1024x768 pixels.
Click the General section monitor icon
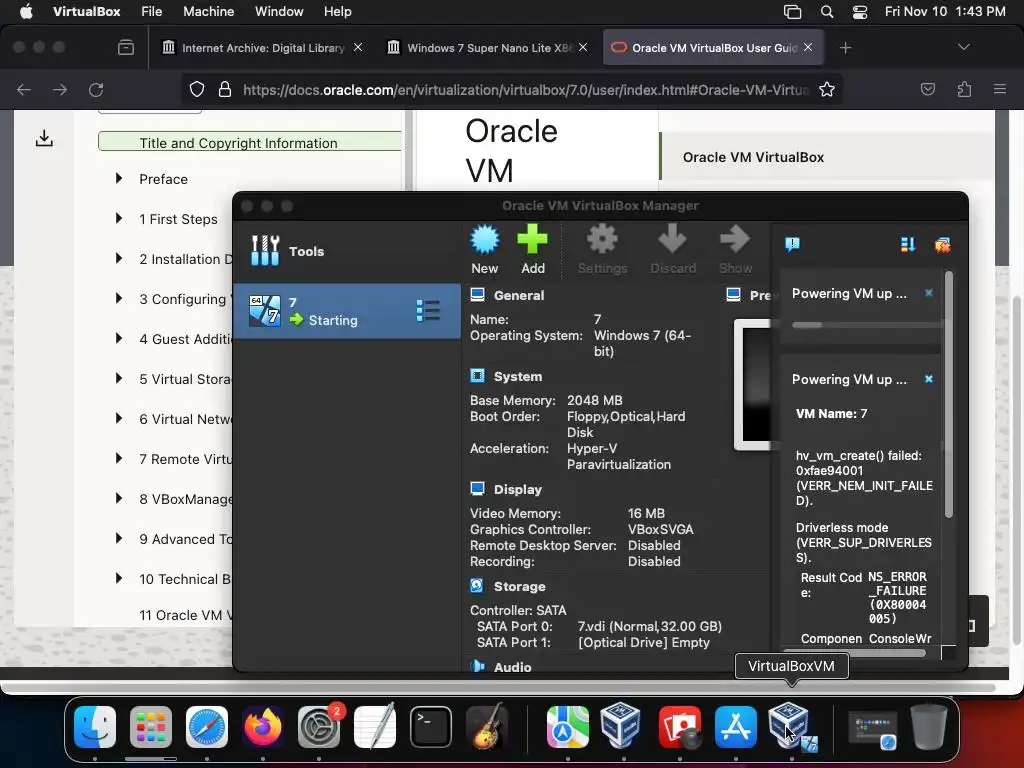pos(477,295)
